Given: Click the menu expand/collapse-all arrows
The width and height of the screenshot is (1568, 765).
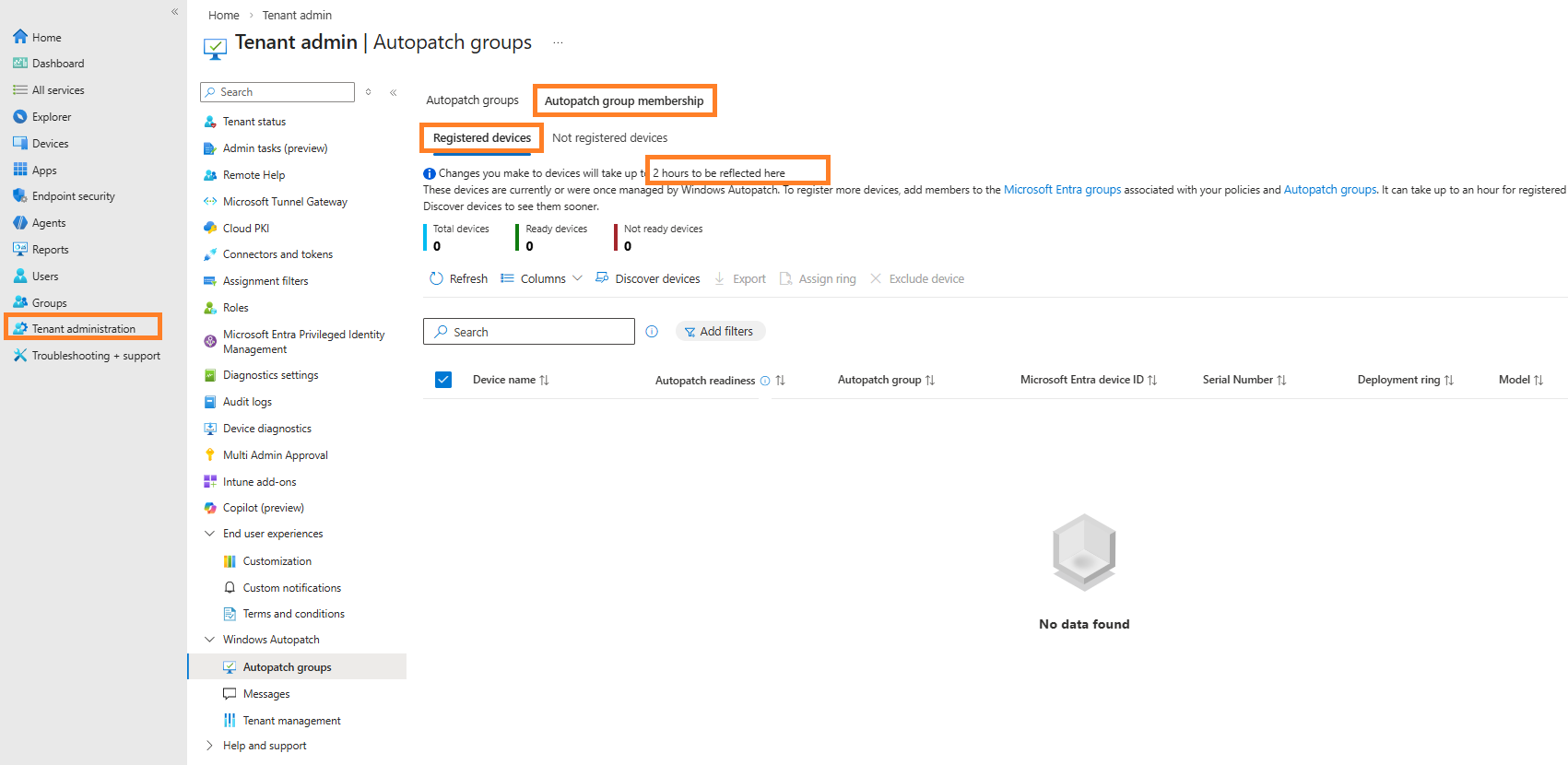Looking at the screenshot, I should (369, 92).
